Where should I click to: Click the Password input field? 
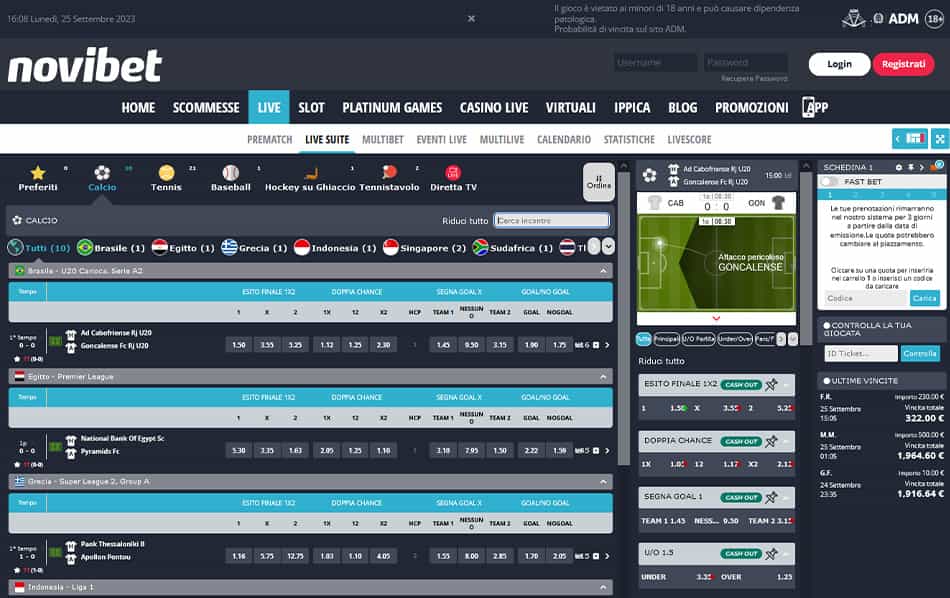coord(746,62)
